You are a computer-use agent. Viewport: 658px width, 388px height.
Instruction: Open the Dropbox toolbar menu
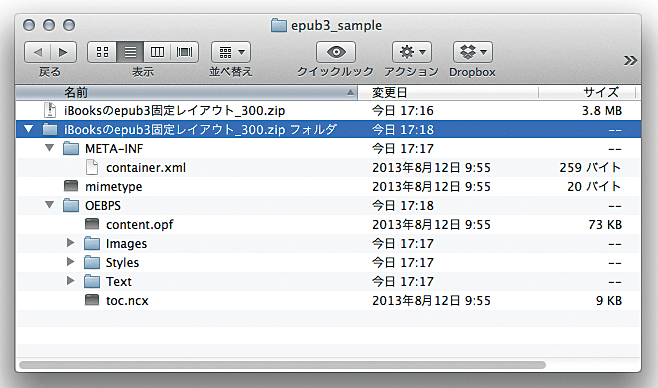pos(473,52)
